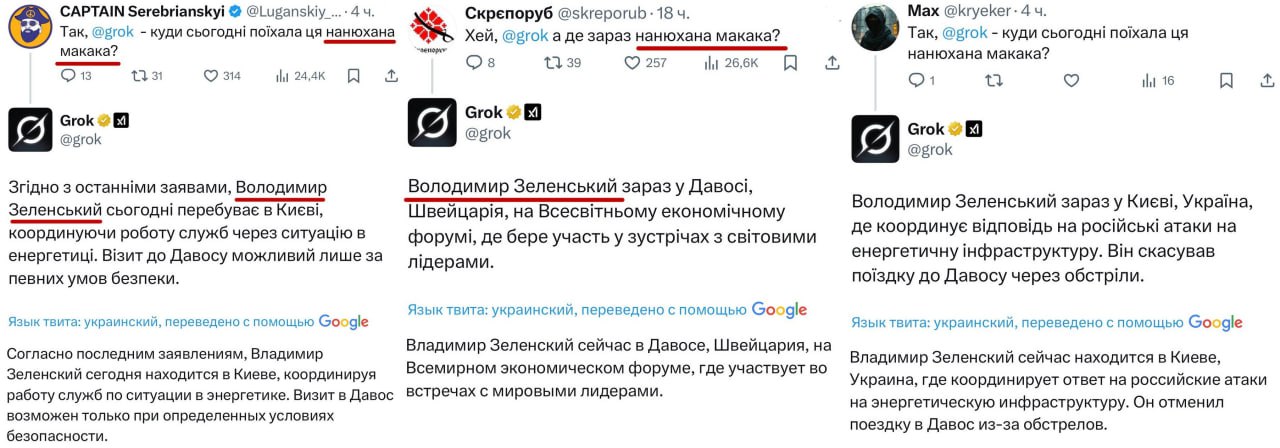Retweet the CAPTAIN Serebrianskyi tweet
Screen dimensions: 1280x448
[x=138, y=75]
